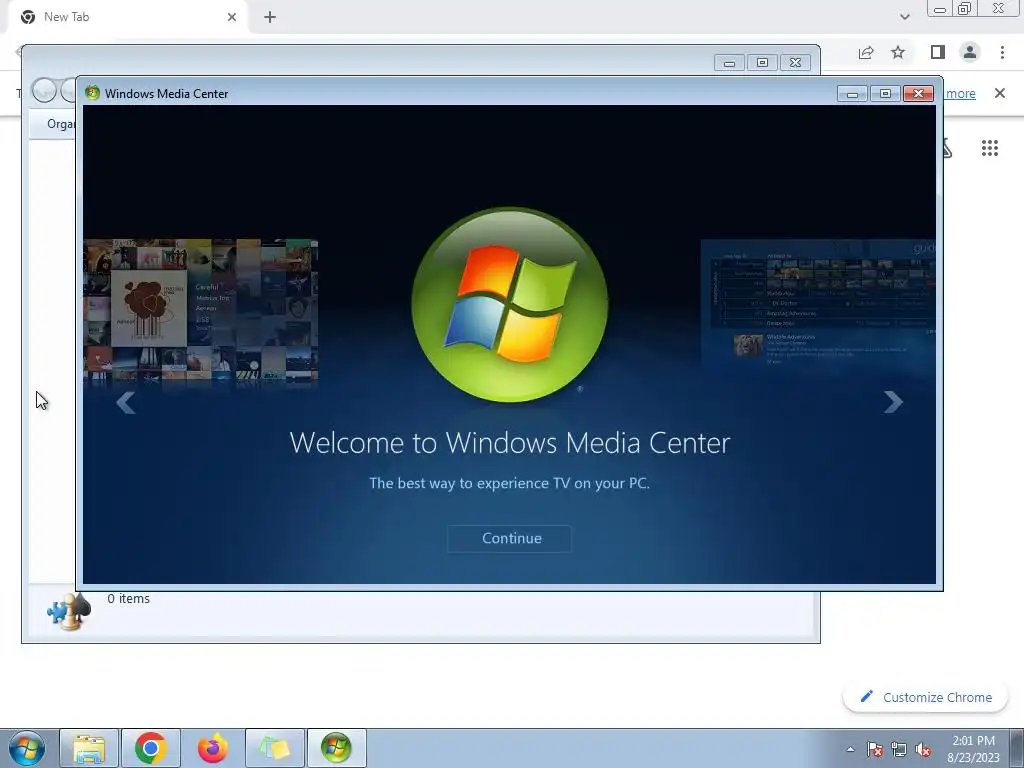Click Media Center taskbar button

click(336, 748)
